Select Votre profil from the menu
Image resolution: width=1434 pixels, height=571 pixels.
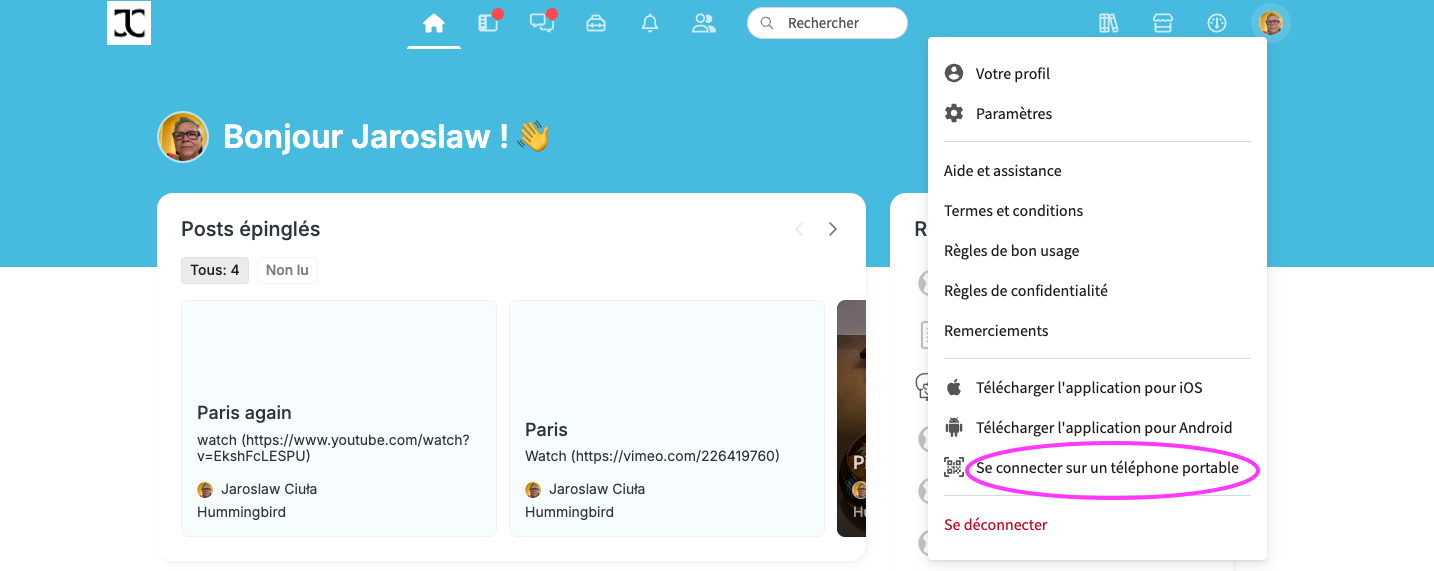[x=1012, y=74]
